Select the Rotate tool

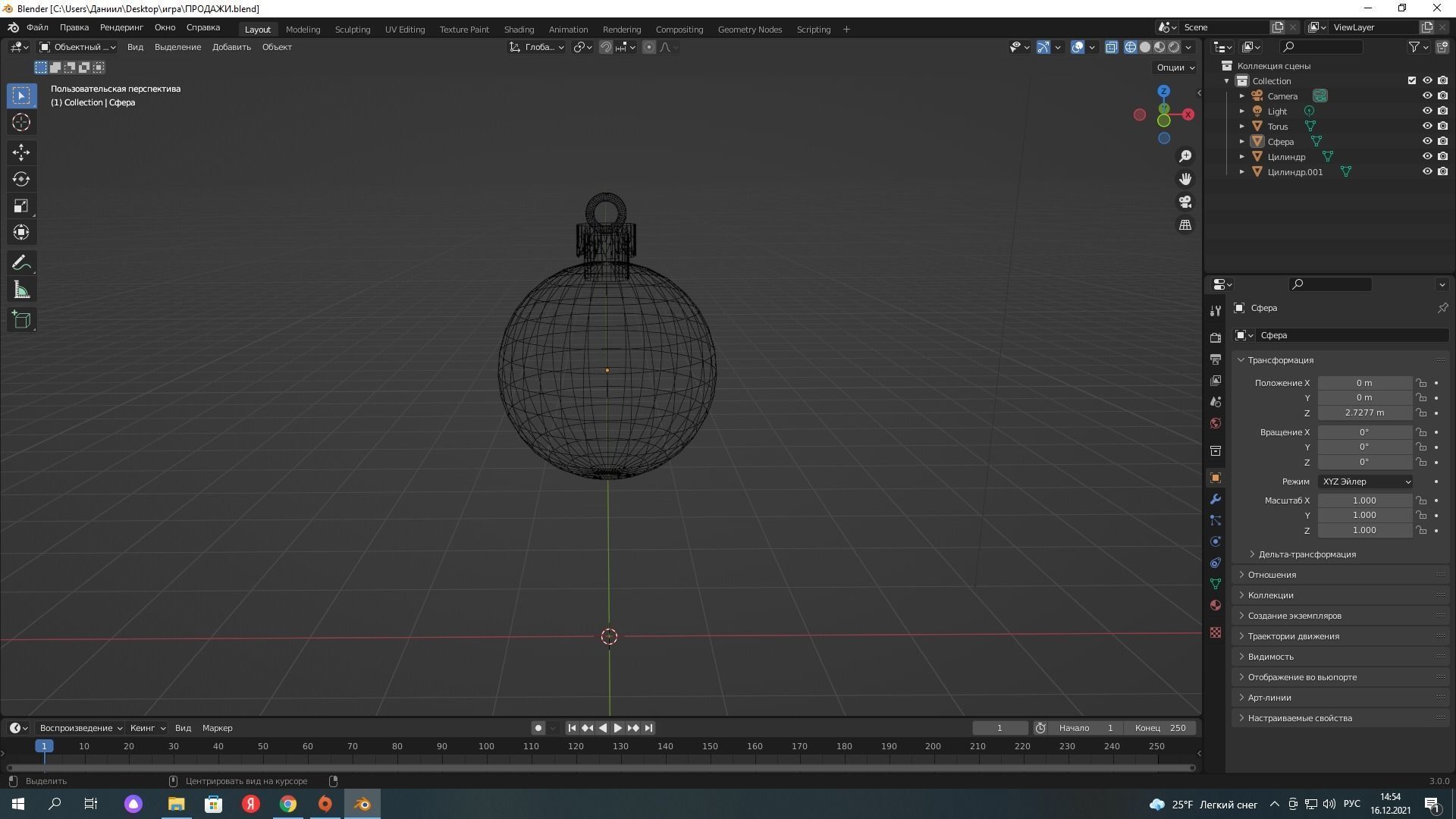21,179
